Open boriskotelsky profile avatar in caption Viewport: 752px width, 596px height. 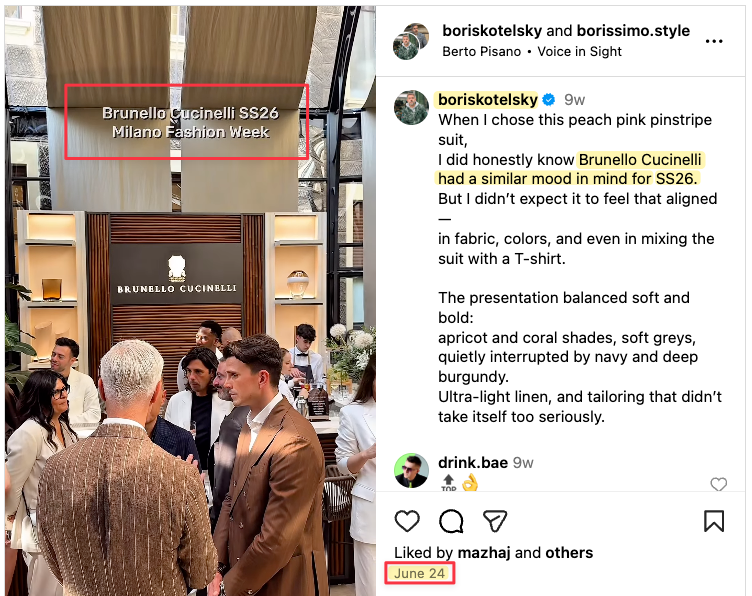(411, 107)
